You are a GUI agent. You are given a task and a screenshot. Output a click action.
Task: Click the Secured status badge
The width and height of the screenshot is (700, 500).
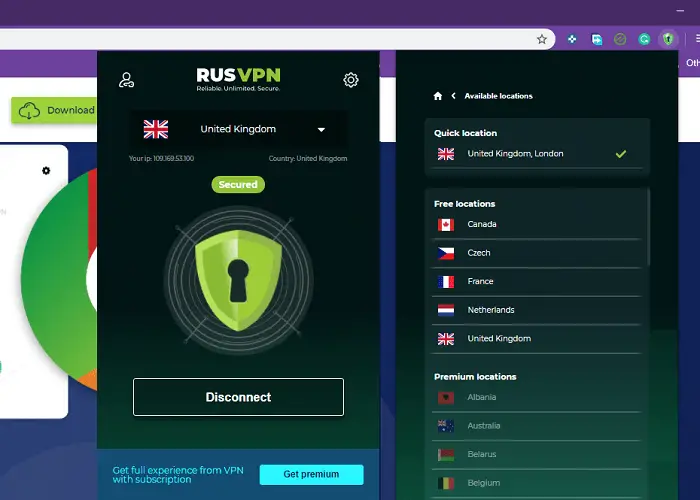tap(238, 184)
